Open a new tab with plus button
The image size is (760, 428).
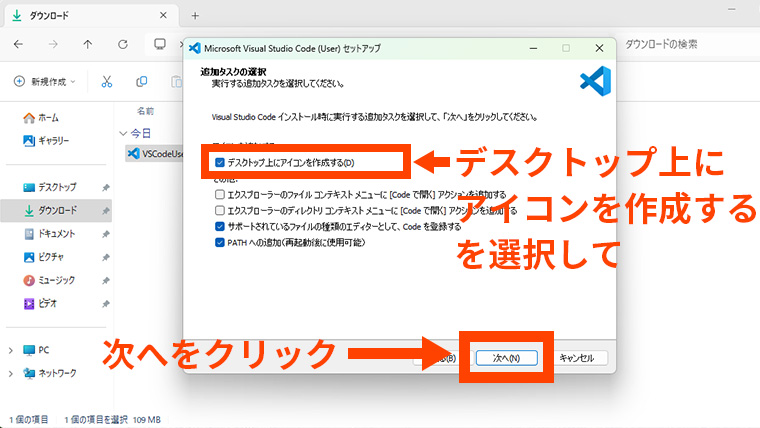[x=195, y=15]
